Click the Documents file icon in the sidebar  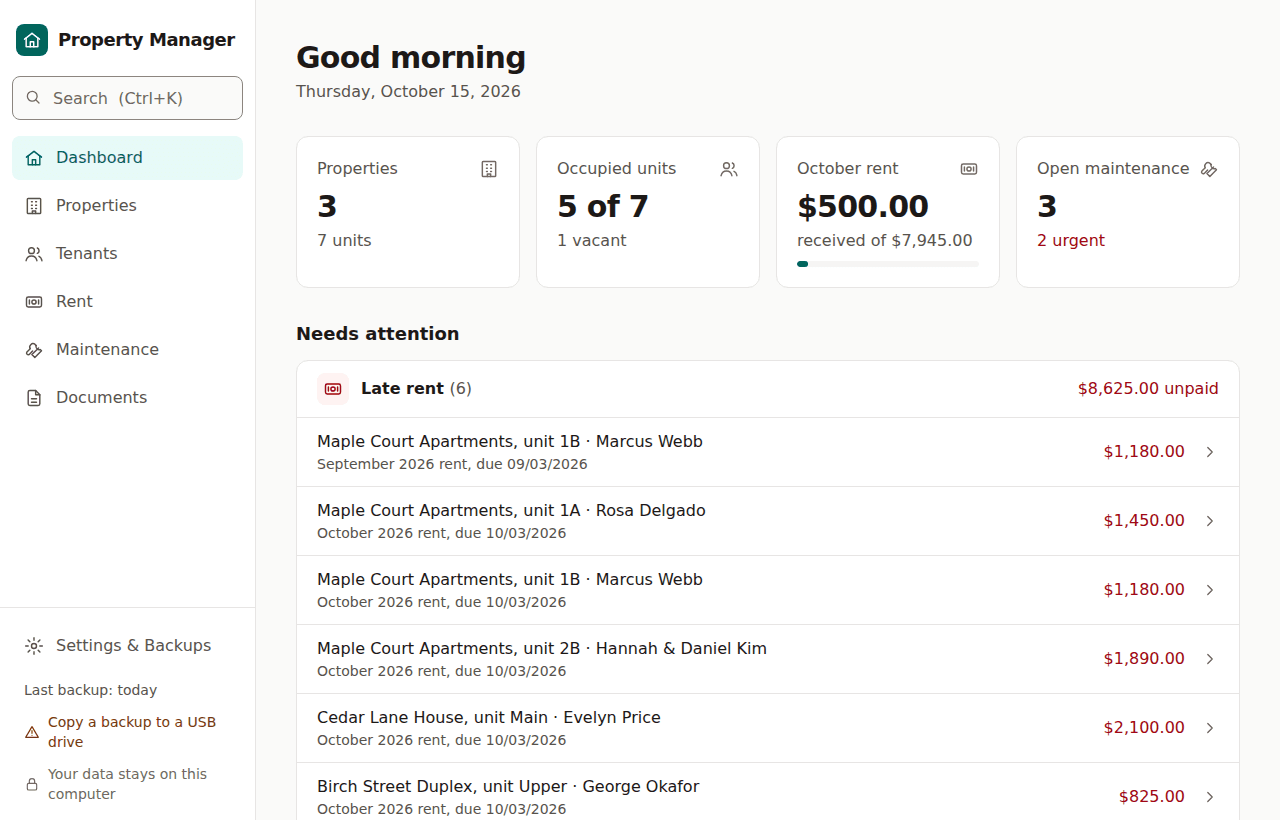click(x=34, y=398)
